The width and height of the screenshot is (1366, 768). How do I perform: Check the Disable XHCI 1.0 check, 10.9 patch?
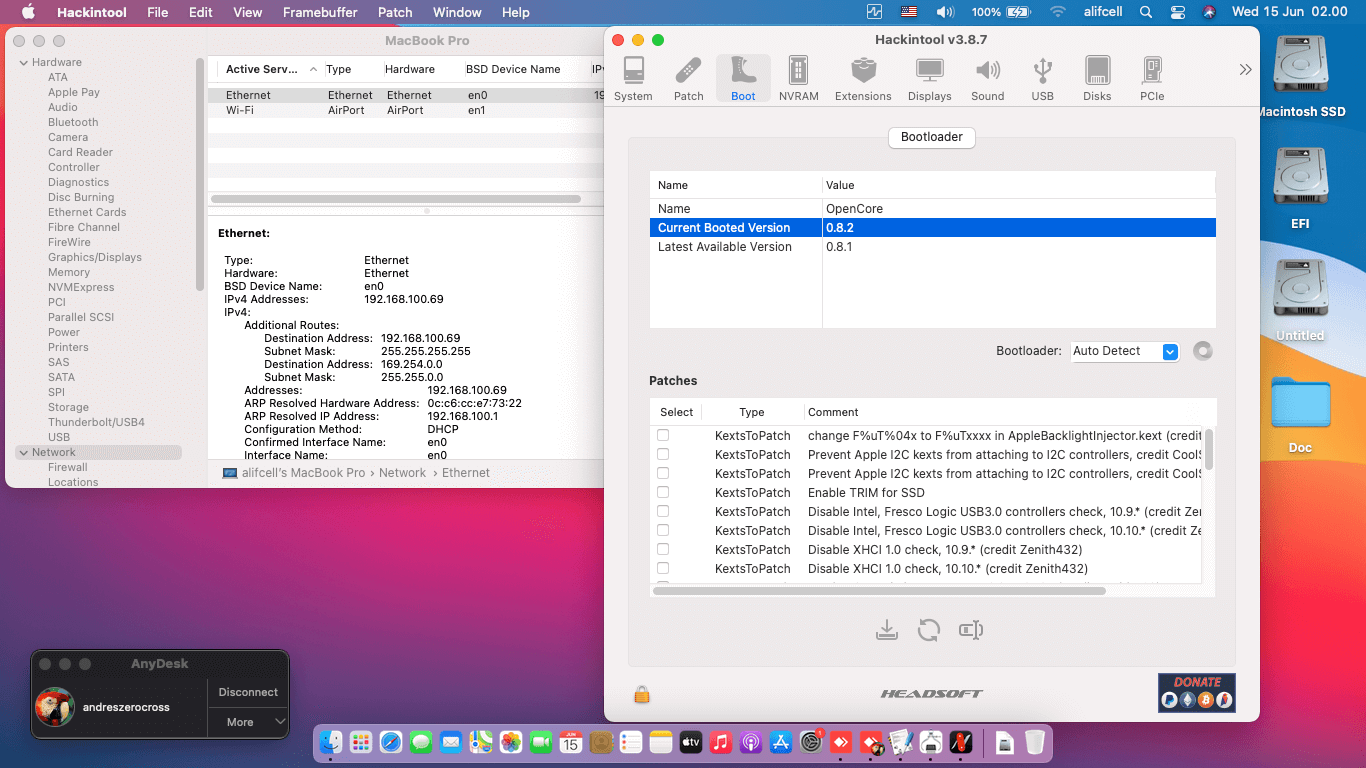tap(663, 549)
